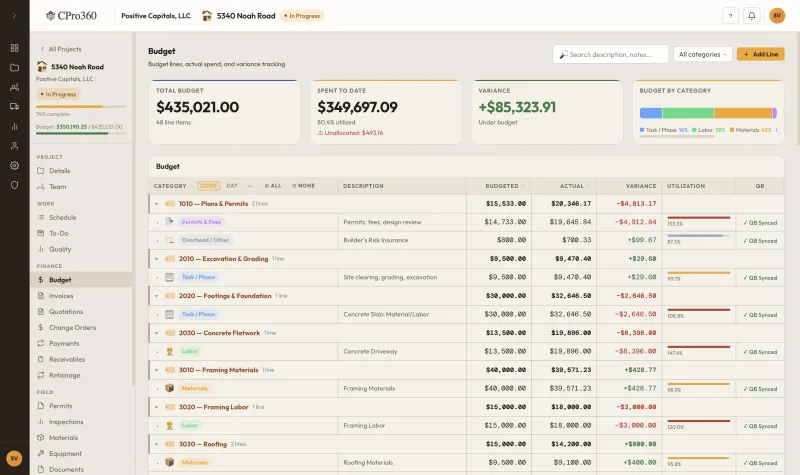
Task: Collapse the 3020 Framing Labor group
Action: click(x=157, y=407)
